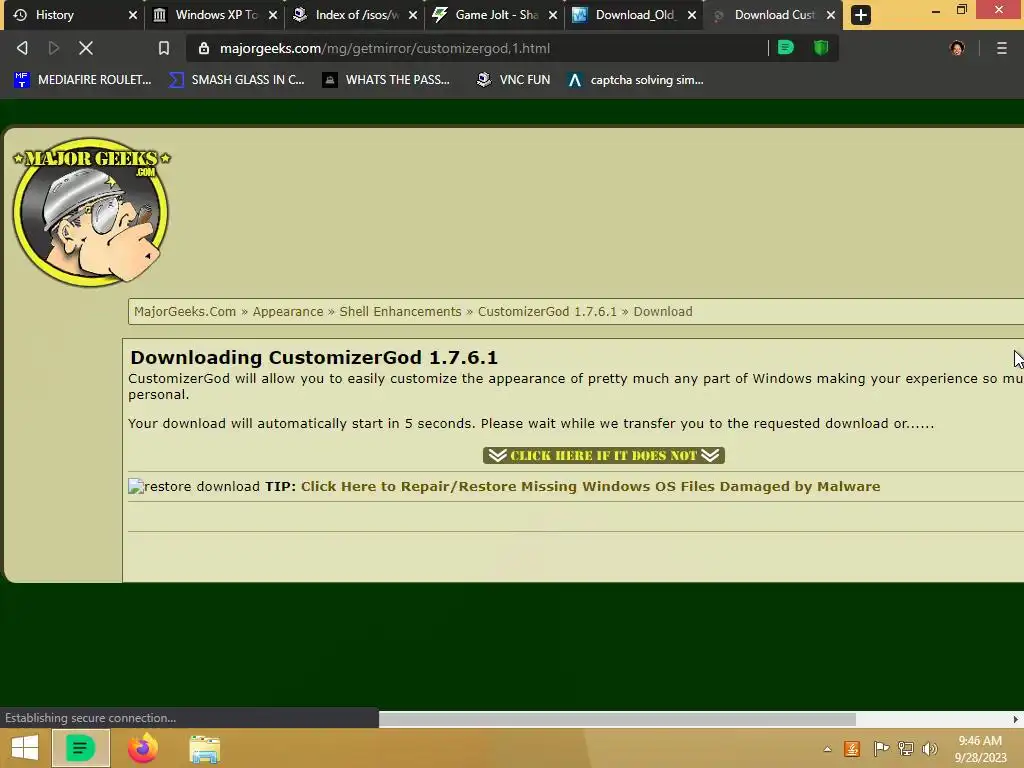Image resolution: width=1024 pixels, height=768 pixels.
Task: Stop loading the page with X button
Action: tap(86, 48)
